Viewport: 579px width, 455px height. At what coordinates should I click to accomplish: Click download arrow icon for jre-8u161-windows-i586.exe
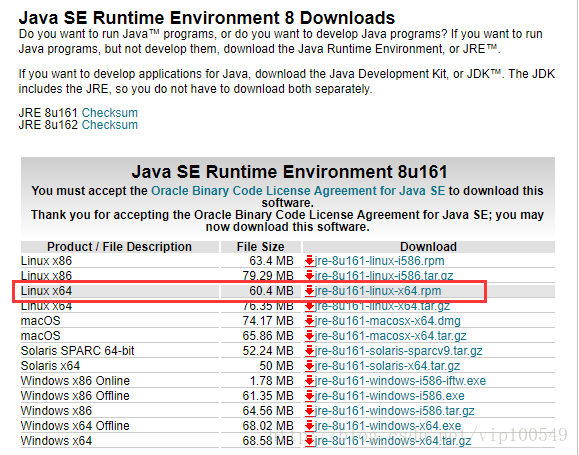pyautogui.click(x=309, y=396)
